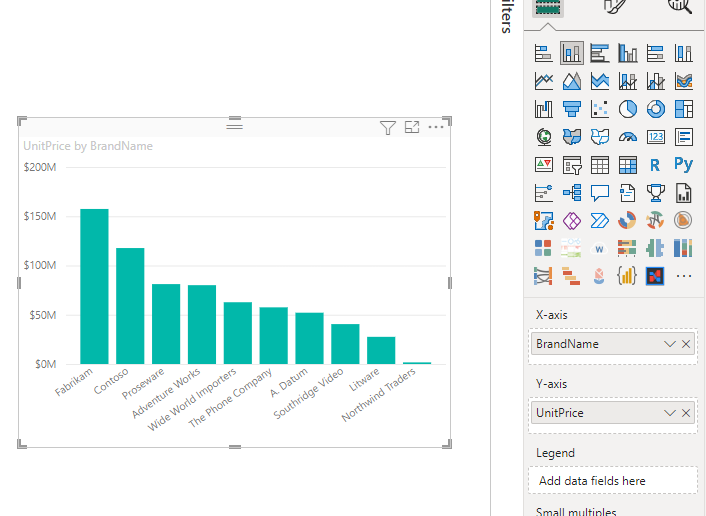Select the Paginated report visual
Viewport: 706px width, 516px height.
point(683,193)
